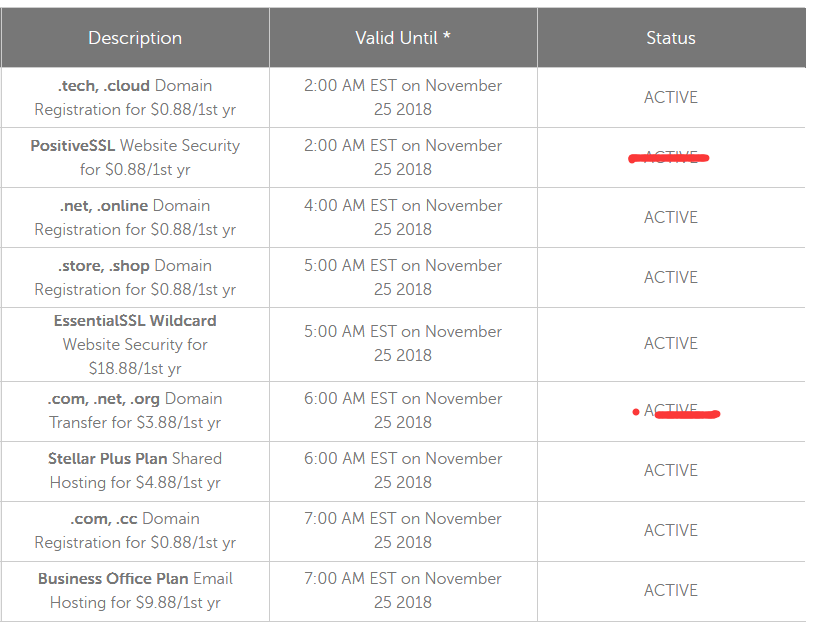Open the Stellar Plus Plan Shared Hosting offer

(x=135, y=470)
